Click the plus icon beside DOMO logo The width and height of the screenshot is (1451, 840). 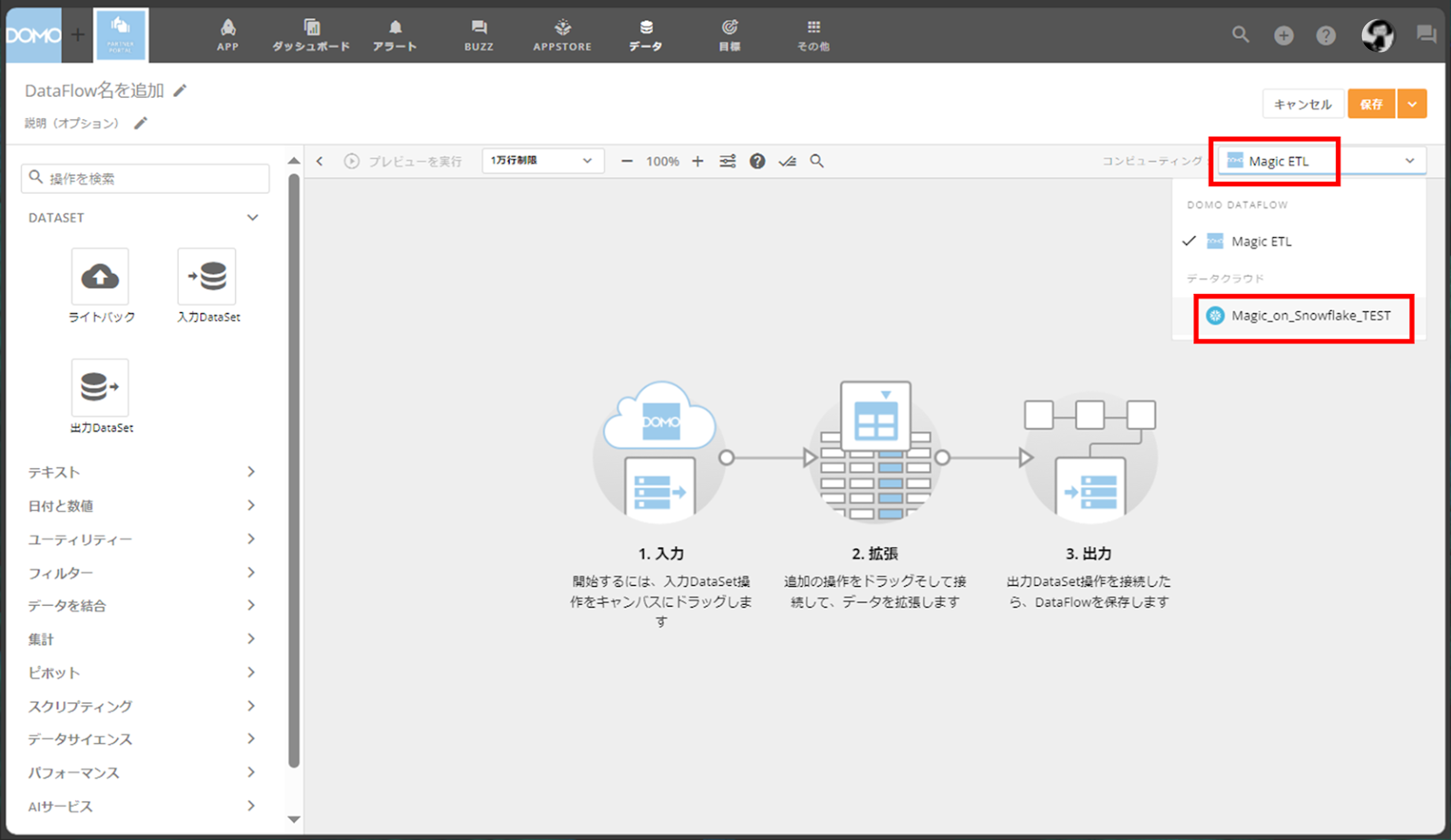coord(78,35)
